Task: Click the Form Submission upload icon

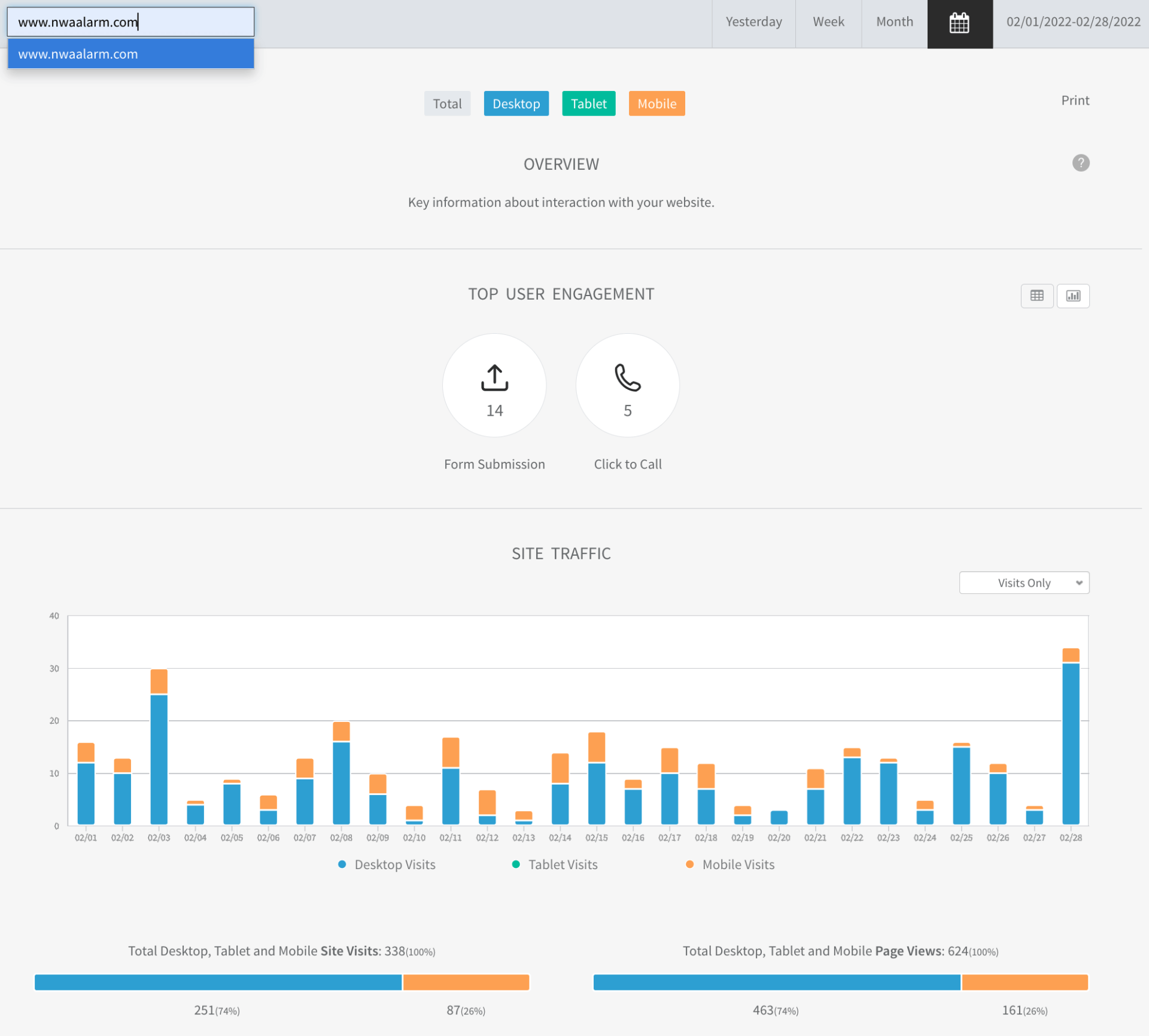Action: 494,378
